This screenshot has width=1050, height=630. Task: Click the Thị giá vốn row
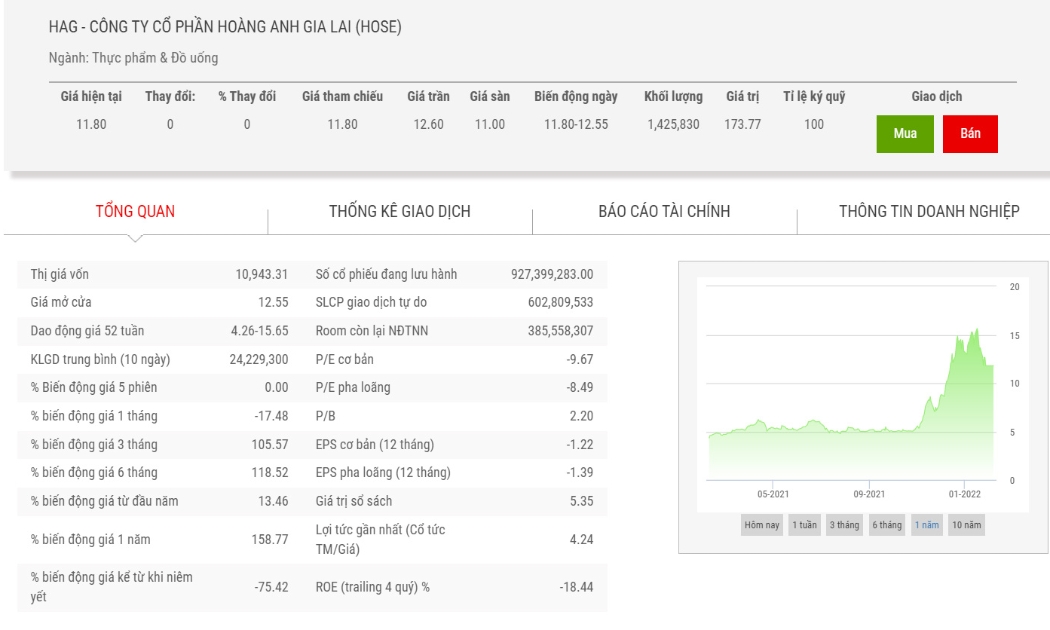312,274
